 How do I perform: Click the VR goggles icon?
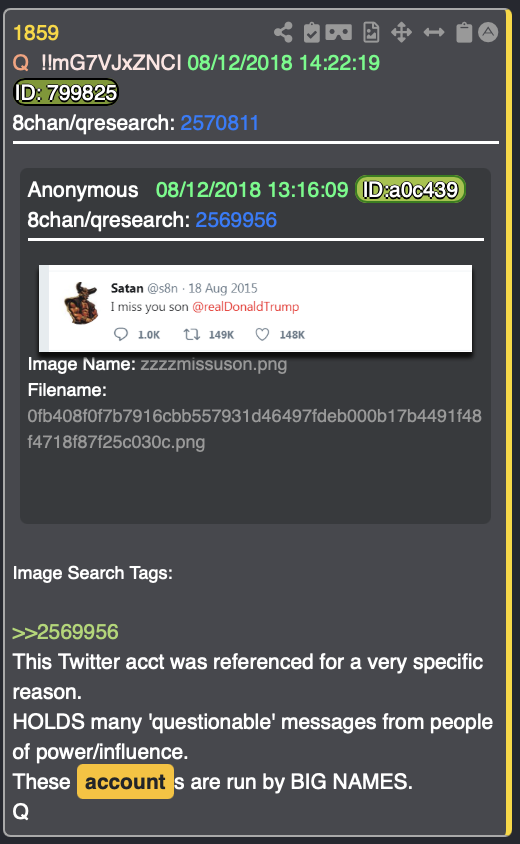coord(339,33)
